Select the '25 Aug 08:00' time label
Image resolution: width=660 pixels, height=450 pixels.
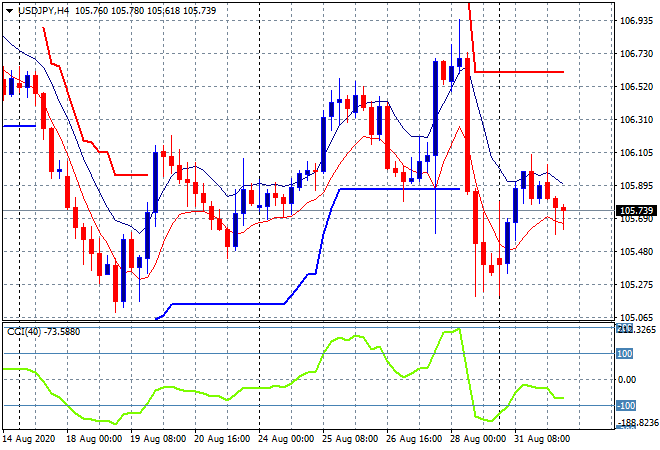coord(350,439)
